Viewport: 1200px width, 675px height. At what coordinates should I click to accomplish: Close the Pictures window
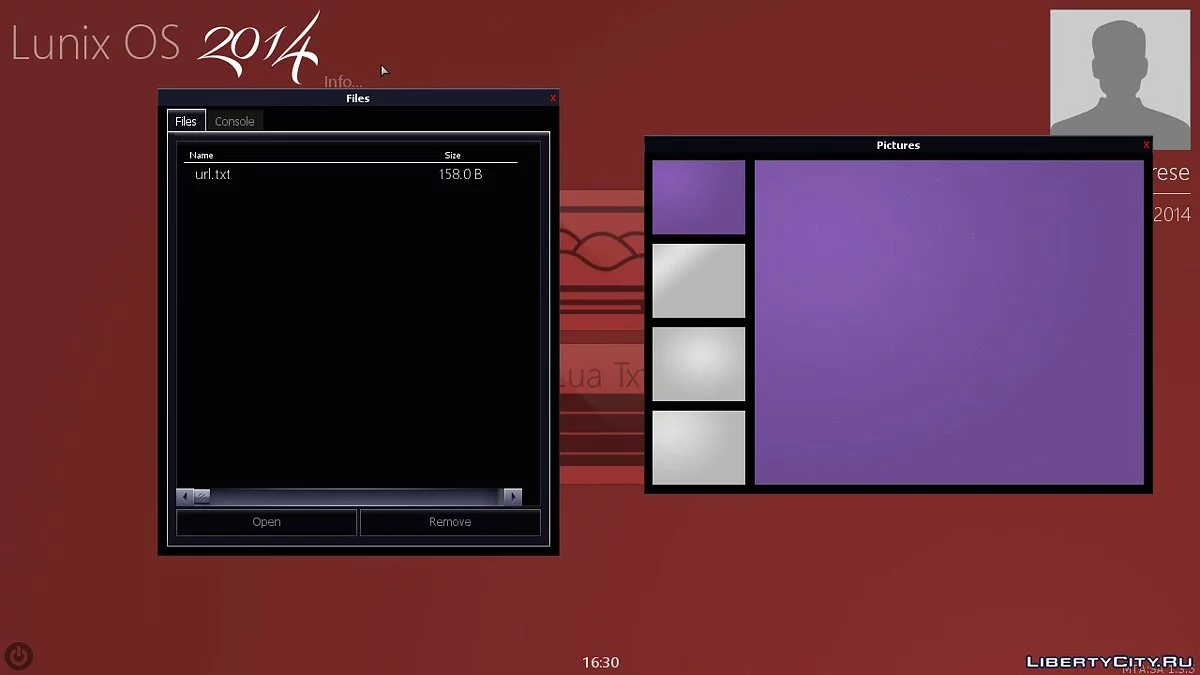pos(1145,144)
